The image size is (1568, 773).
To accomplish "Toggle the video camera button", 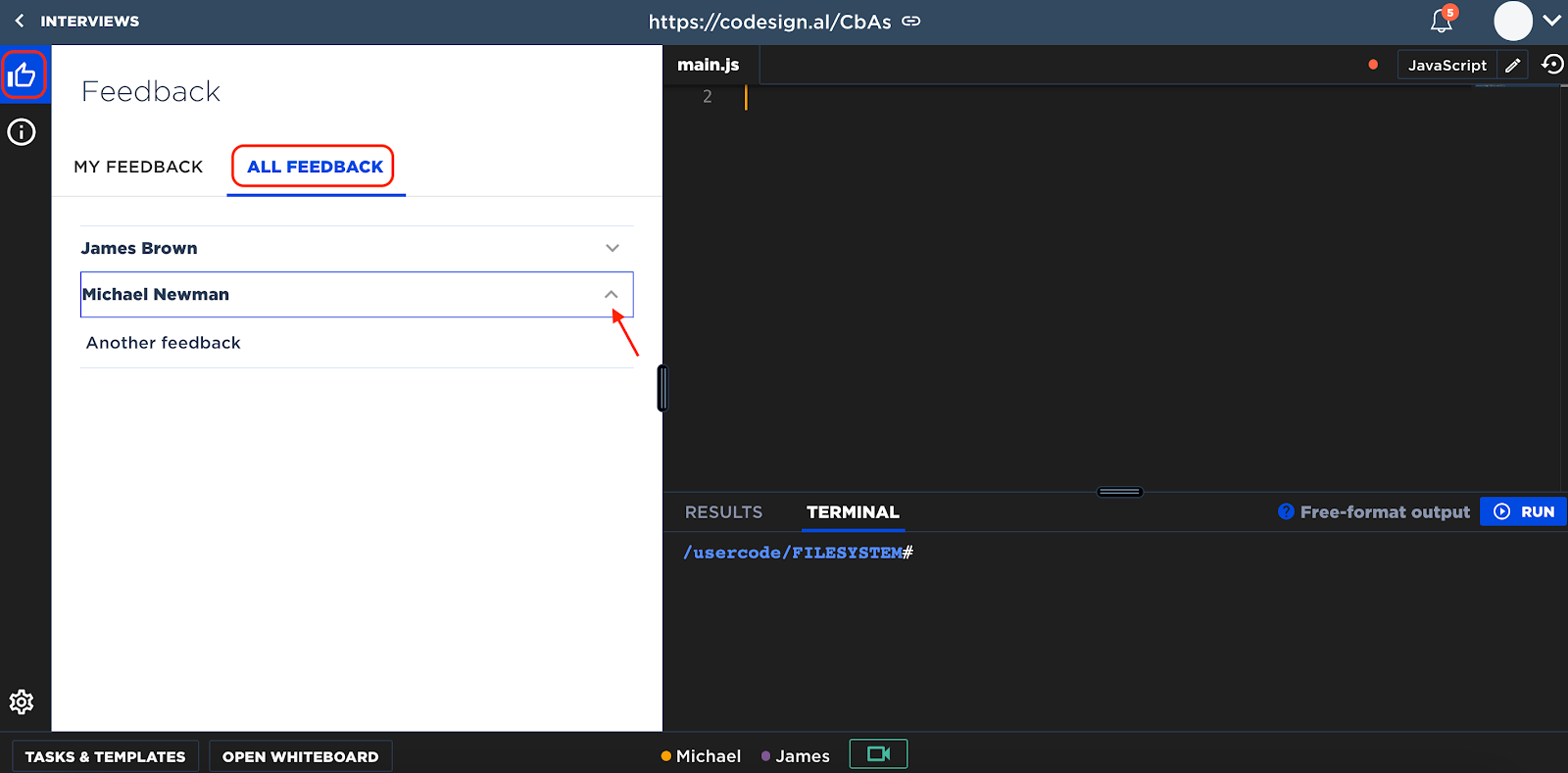I will click(878, 753).
